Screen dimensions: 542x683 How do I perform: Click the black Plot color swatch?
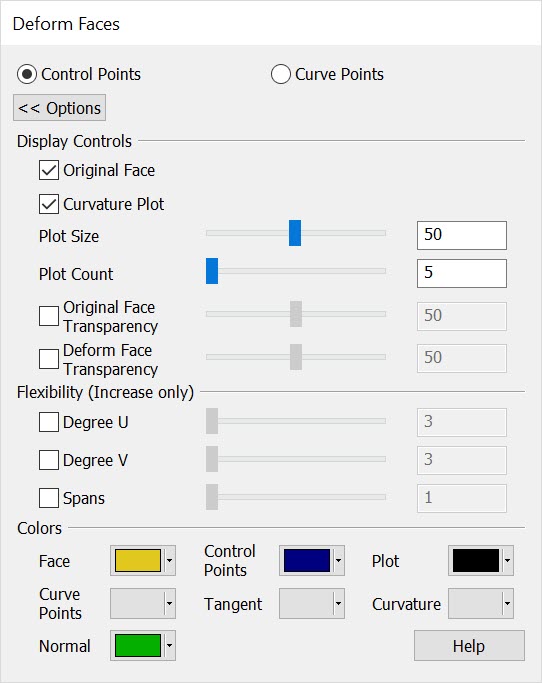coord(476,560)
